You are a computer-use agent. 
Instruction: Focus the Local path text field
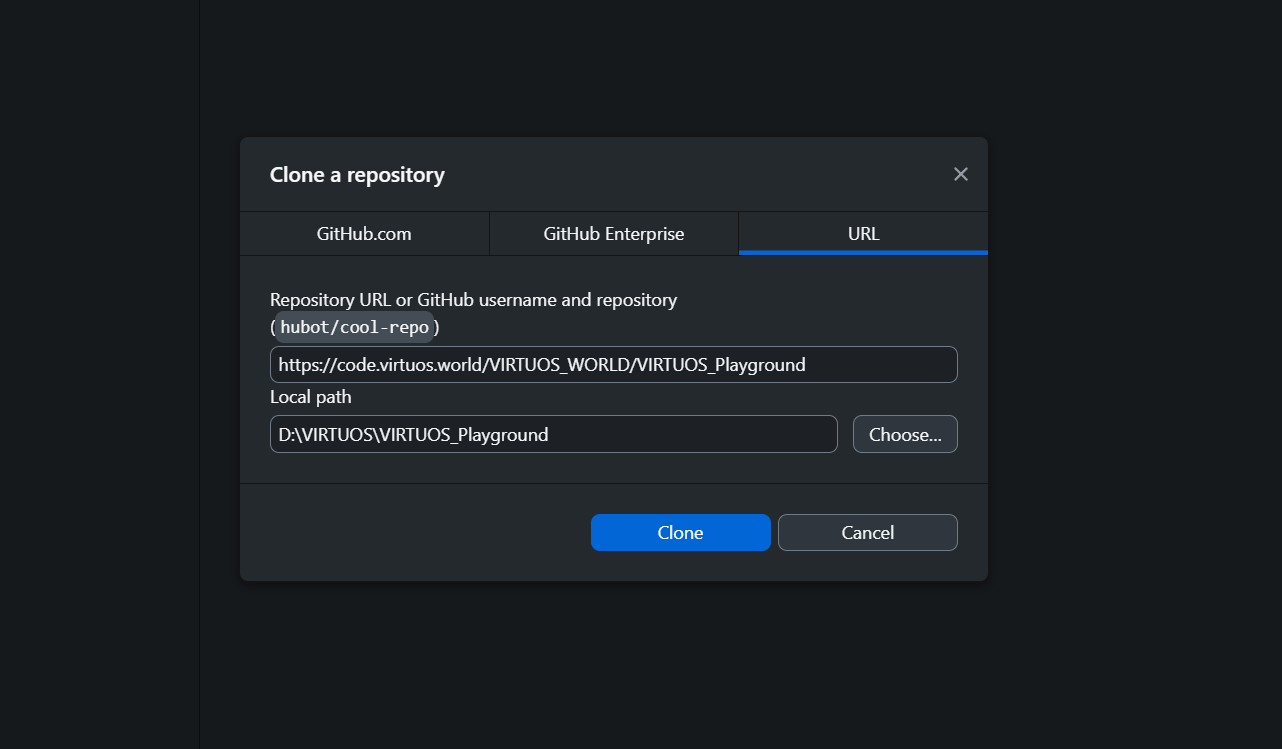[553, 434]
